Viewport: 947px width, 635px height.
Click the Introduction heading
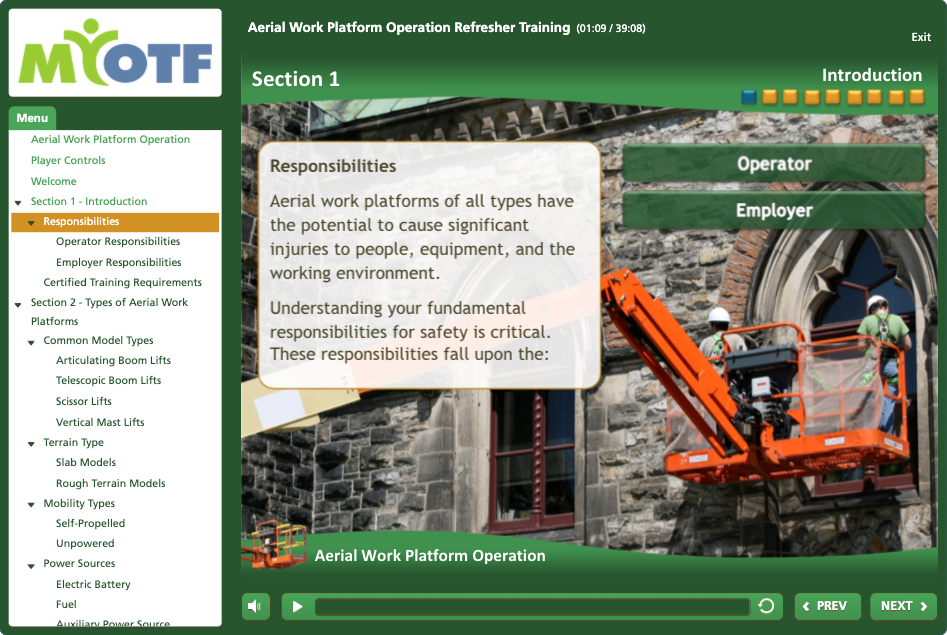click(x=872, y=75)
